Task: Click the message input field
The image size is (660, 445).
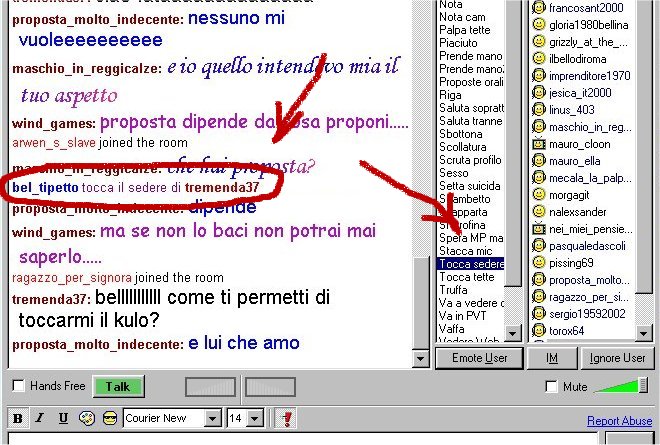Action: pyautogui.click(x=303, y=438)
